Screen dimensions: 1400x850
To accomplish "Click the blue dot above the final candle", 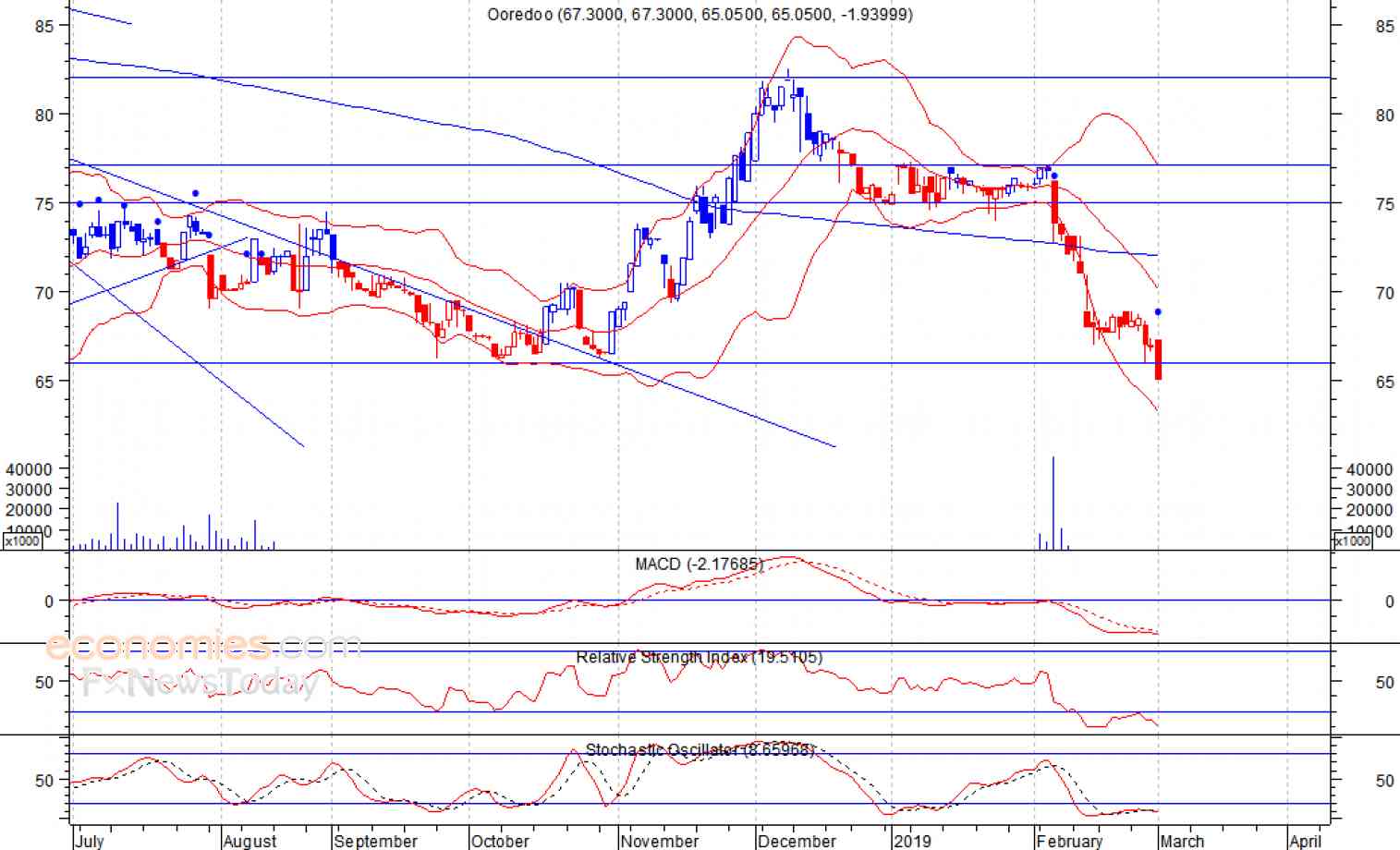I will point(1158,312).
